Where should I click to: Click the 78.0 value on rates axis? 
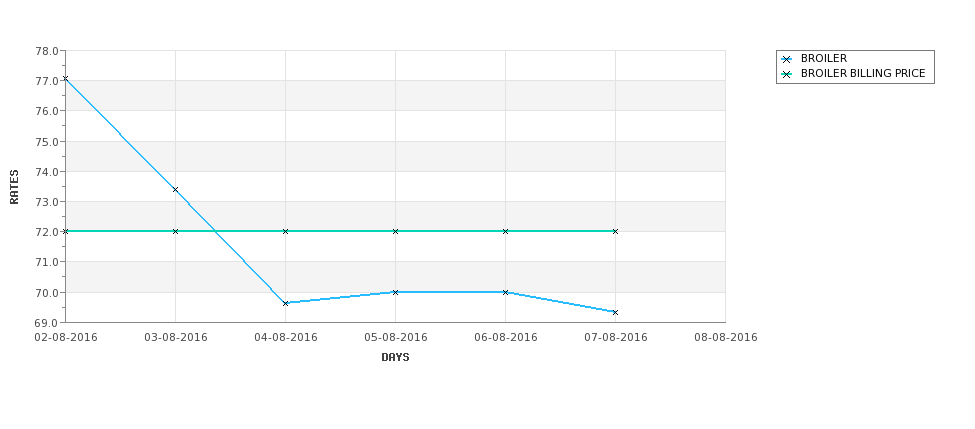47,51
